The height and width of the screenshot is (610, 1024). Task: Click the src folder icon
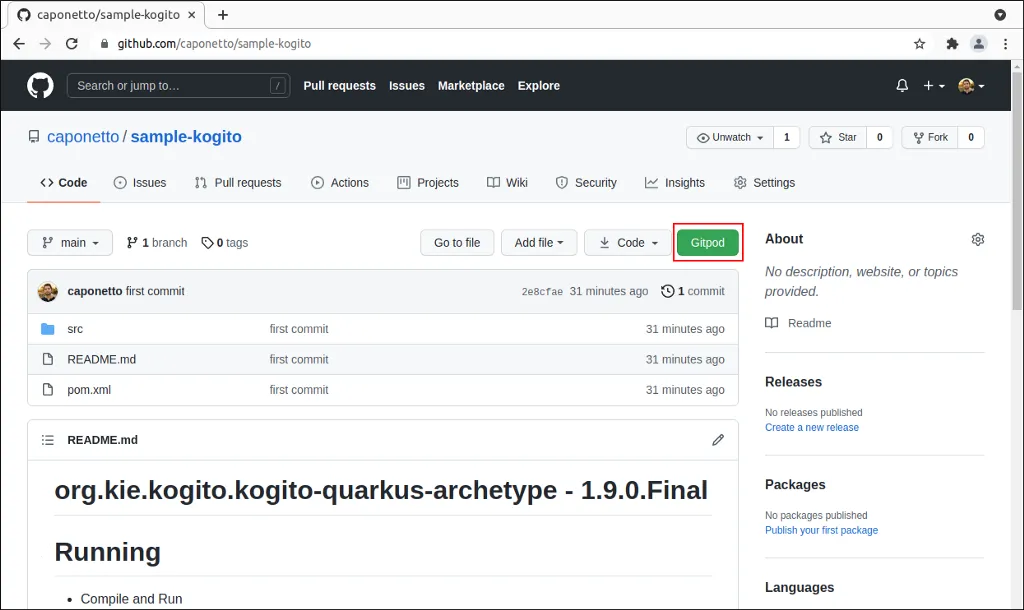point(48,329)
